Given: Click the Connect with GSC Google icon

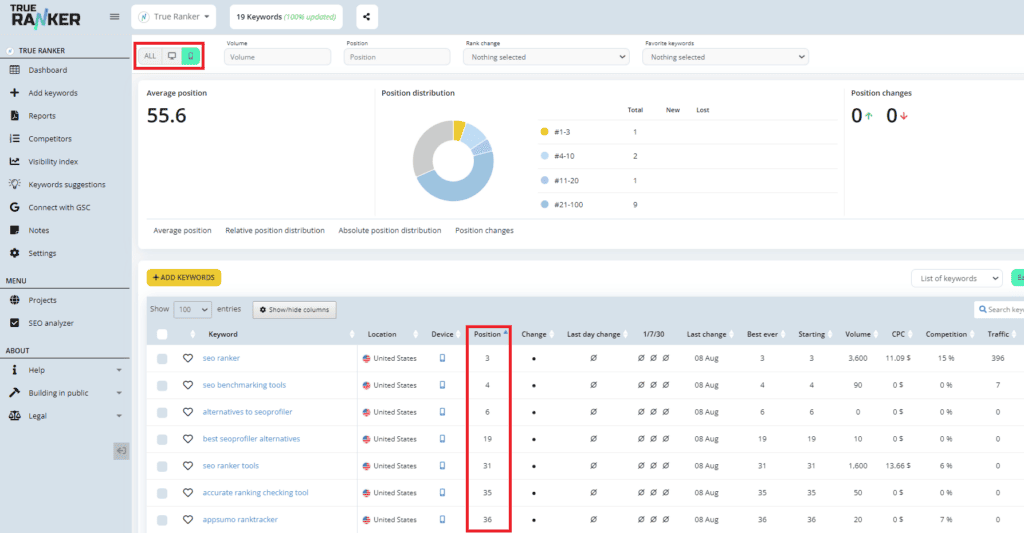Looking at the screenshot, I should coord(14,207).
